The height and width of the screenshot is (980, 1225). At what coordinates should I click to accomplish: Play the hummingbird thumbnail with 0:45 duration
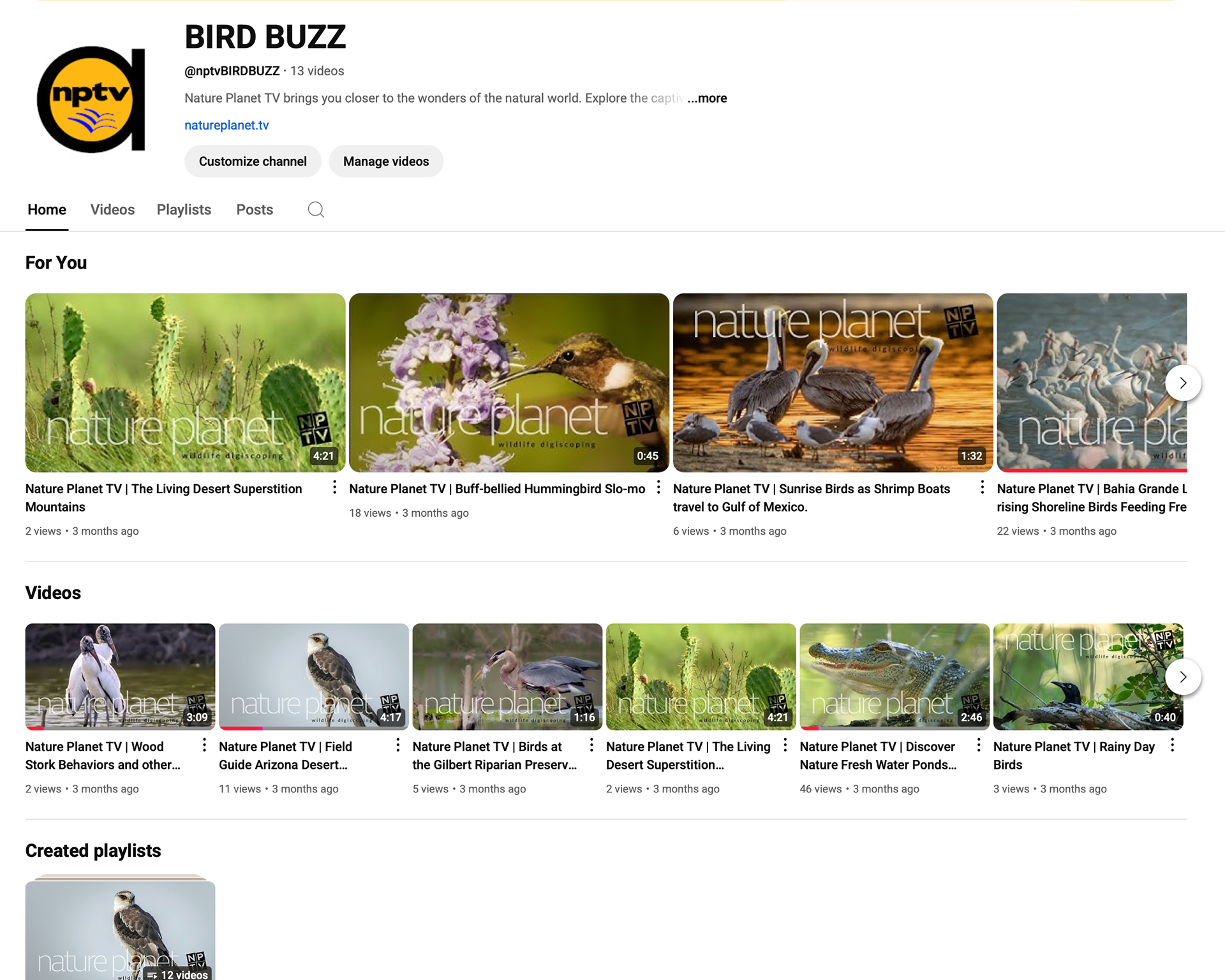[x=509, y=383]
